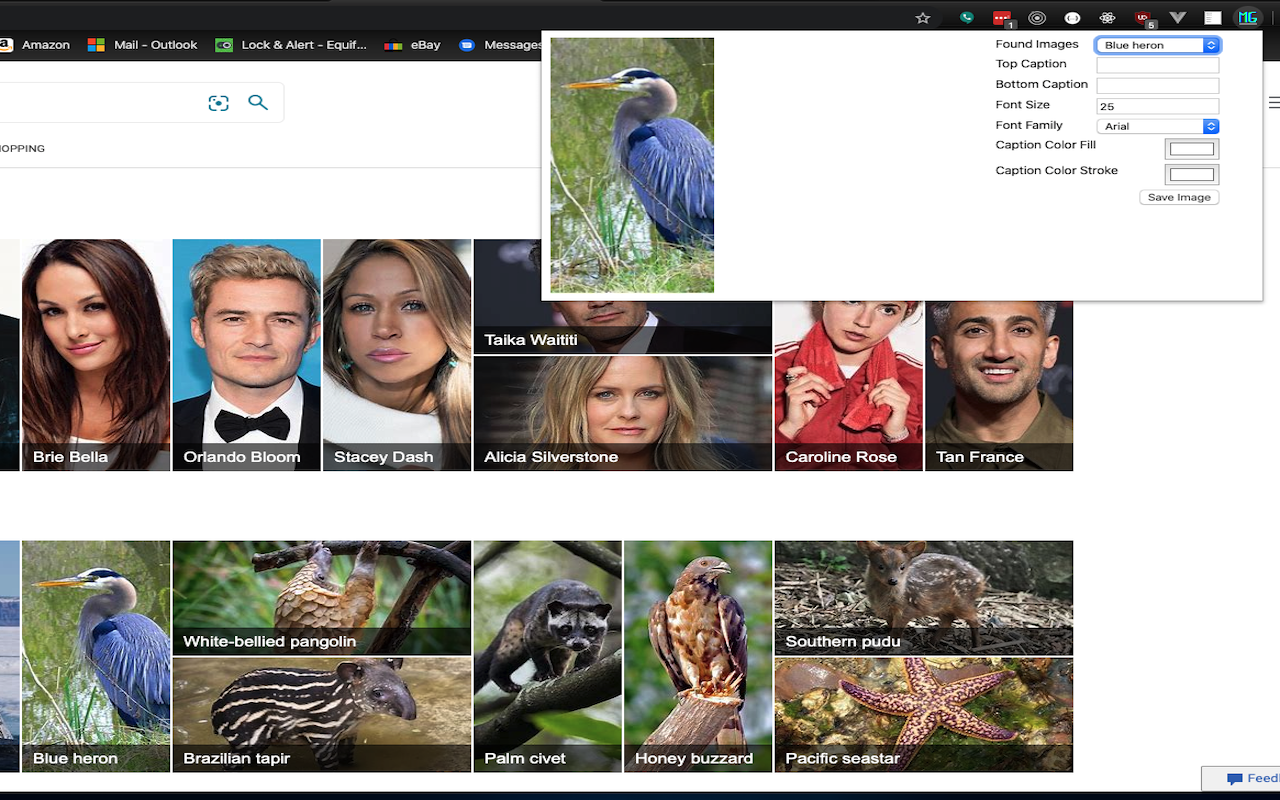This screenshot has width=1280, height=800.
Task: Click the magnifying glass search icon
Action: click(258, 102)
